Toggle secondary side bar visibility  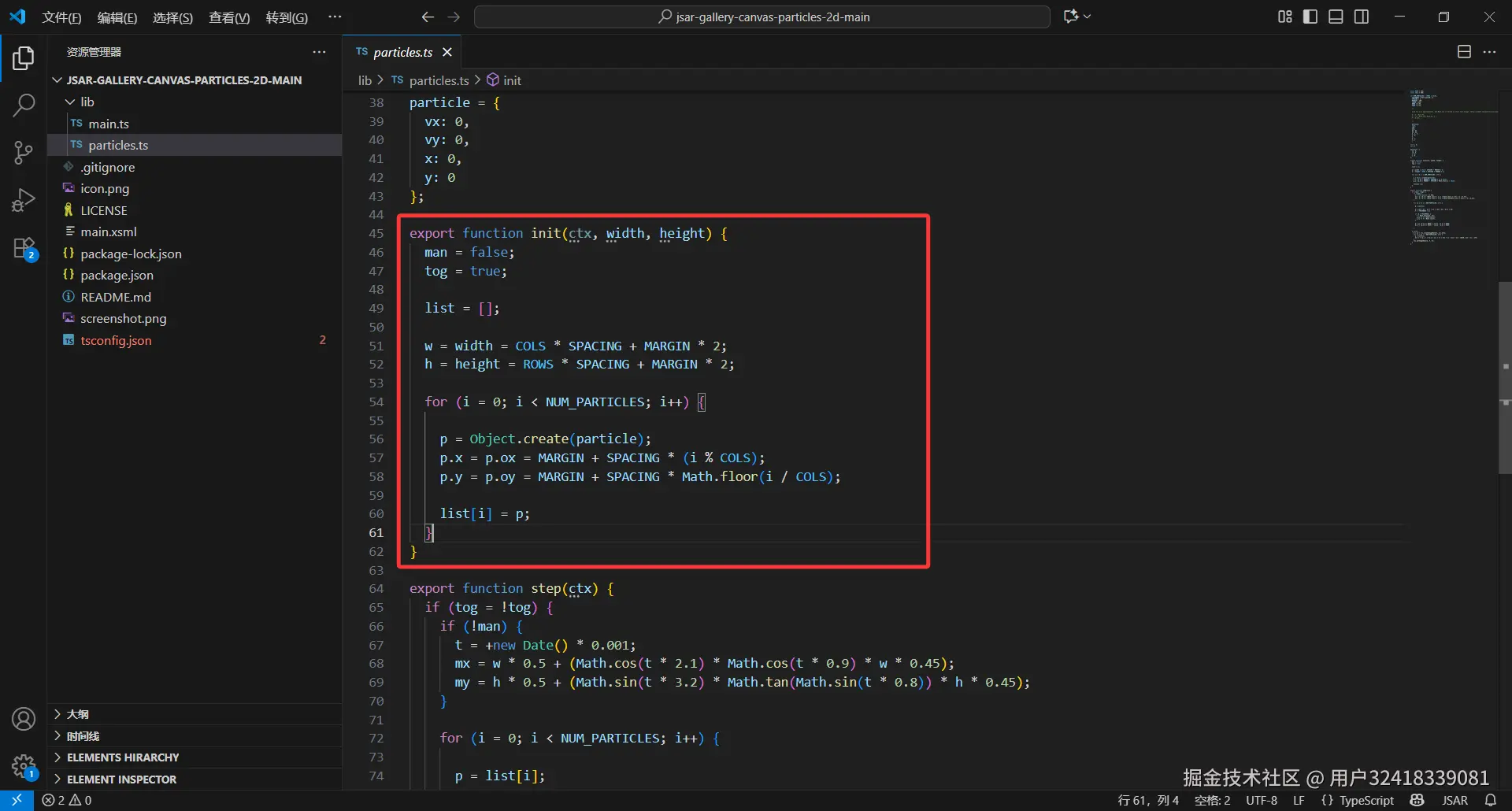(x=1362, y=17)
